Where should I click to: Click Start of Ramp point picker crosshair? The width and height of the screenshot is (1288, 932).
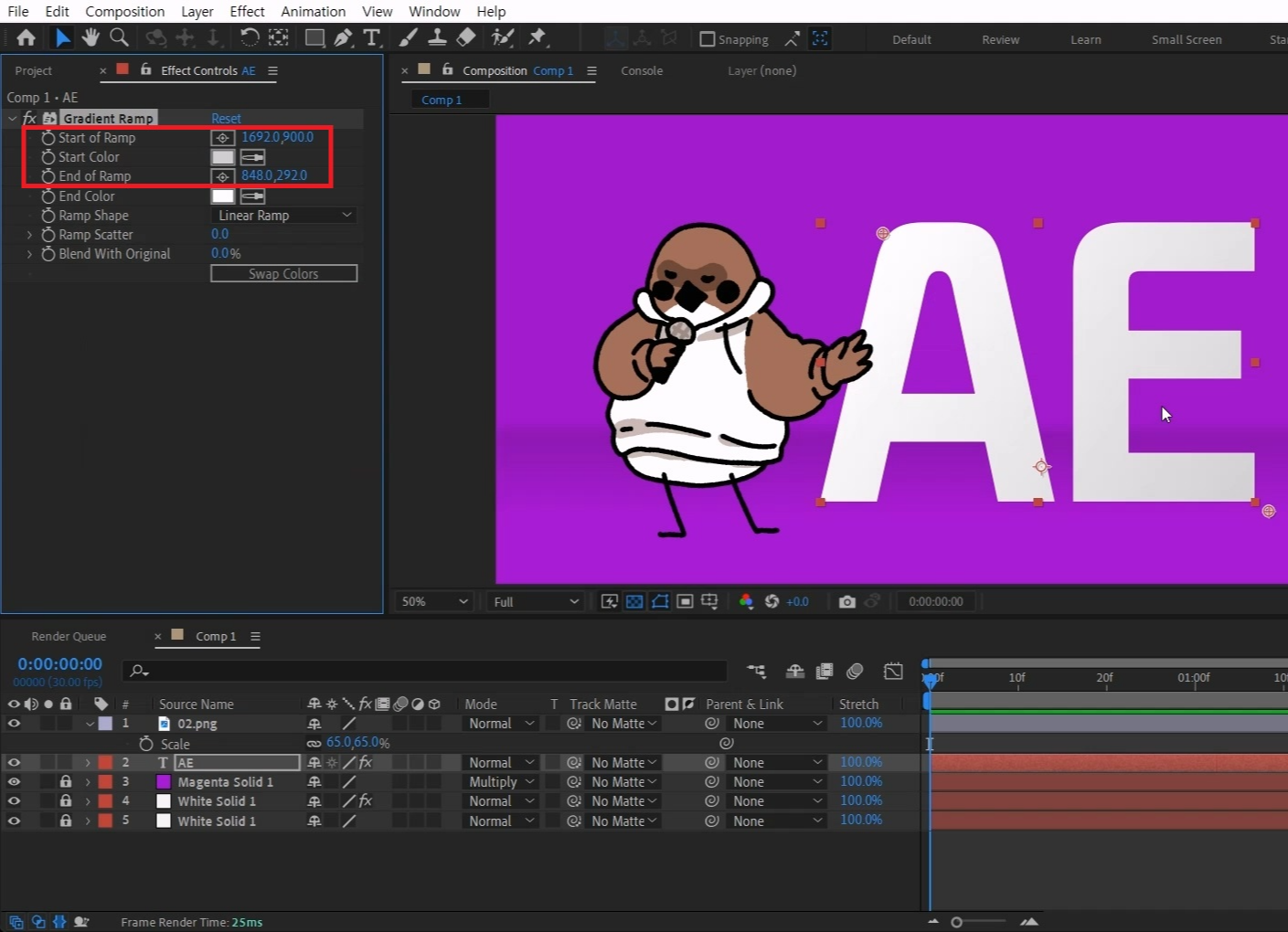point(222,138)
